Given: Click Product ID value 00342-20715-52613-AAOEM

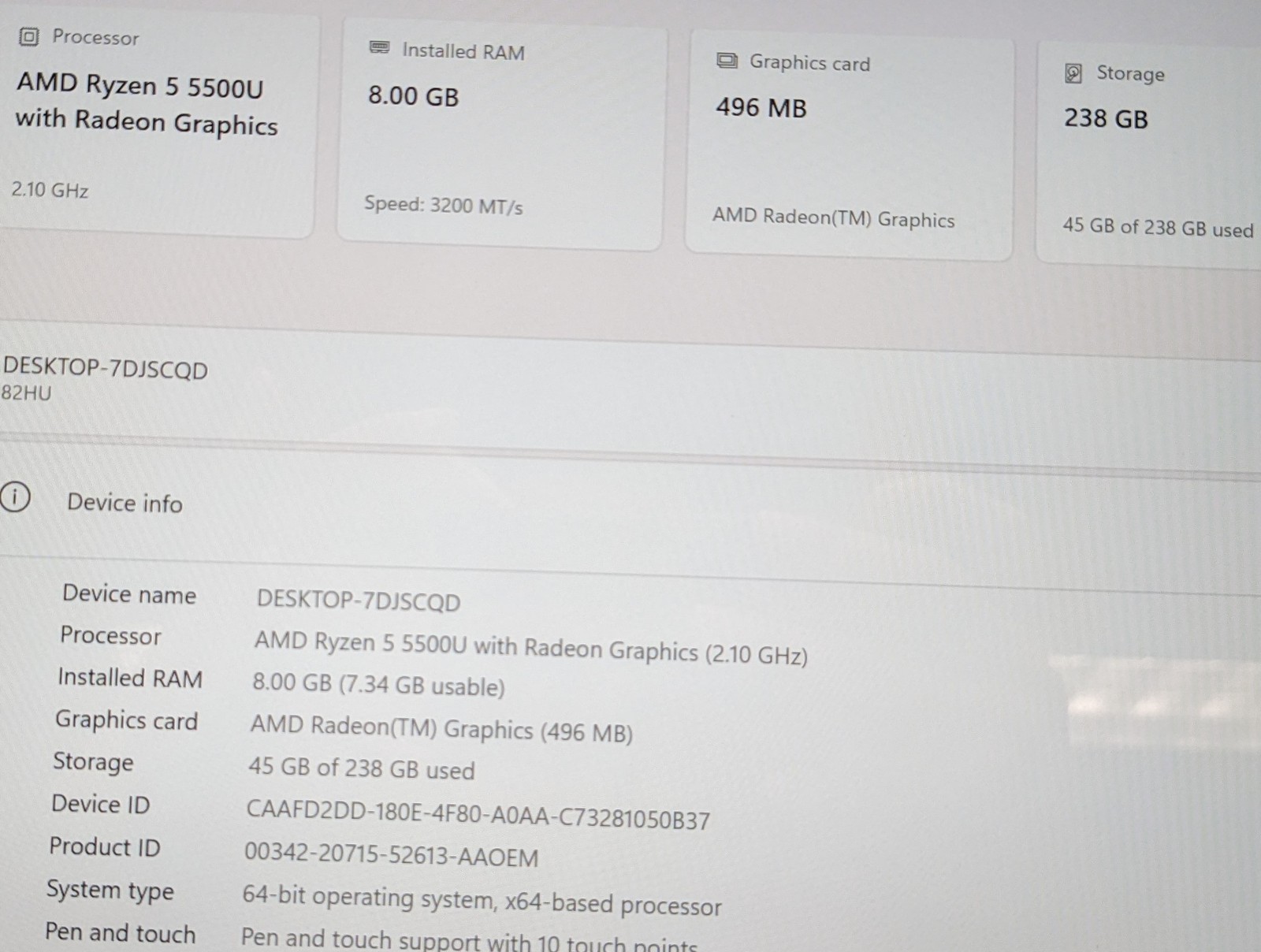Looking at the screenshot, I should point(392,855).
